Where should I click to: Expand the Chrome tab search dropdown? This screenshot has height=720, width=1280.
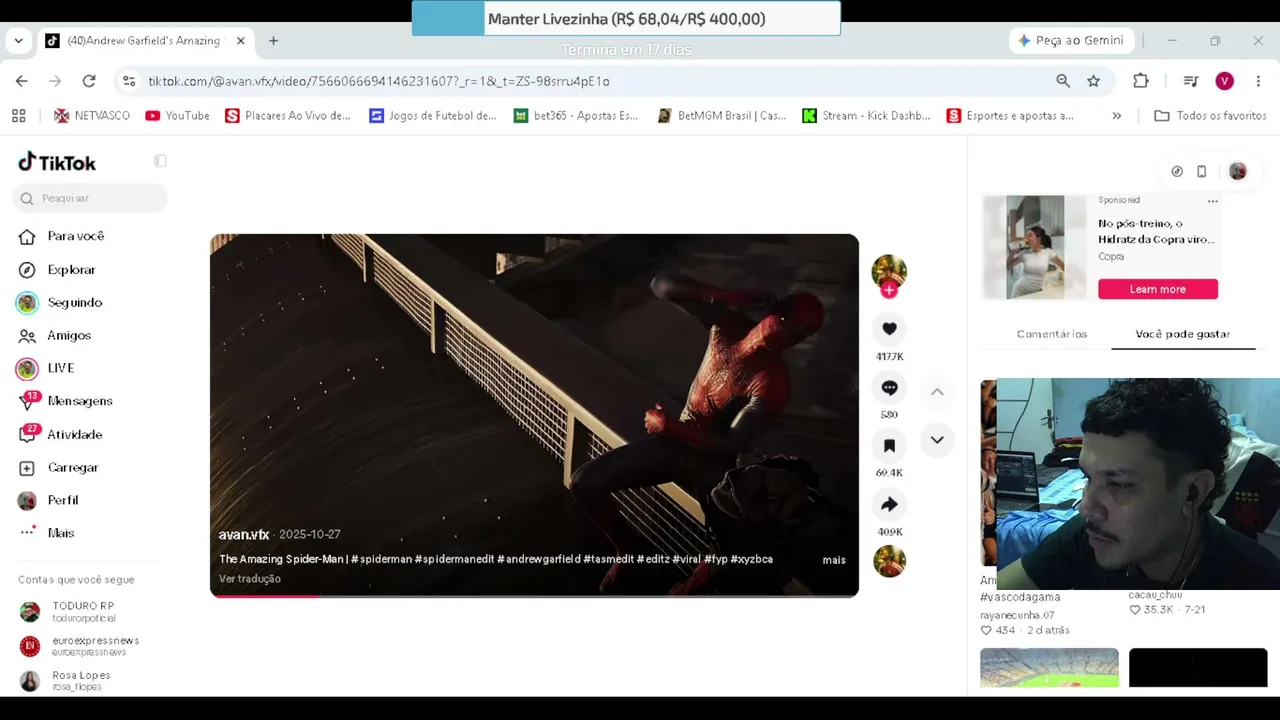click(x=18, y=41)
